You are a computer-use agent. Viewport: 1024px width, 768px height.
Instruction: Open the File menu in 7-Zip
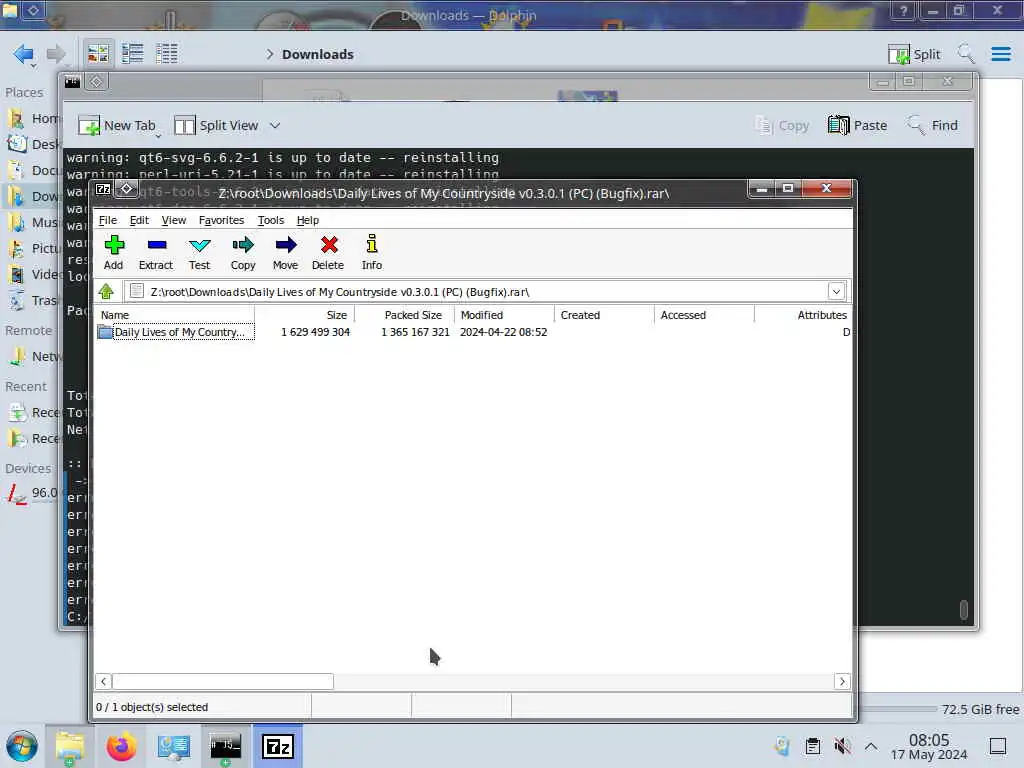108,220
